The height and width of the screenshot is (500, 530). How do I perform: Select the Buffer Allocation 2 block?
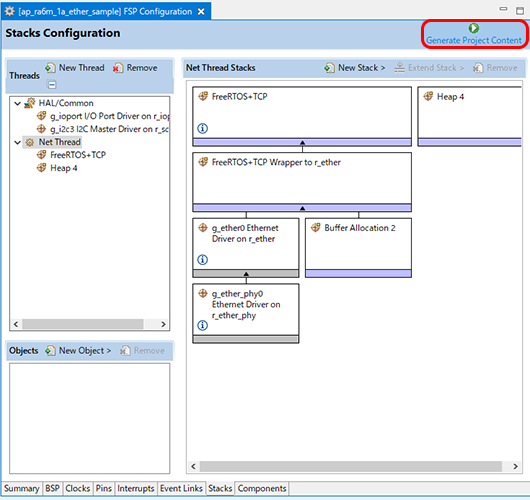358,247
